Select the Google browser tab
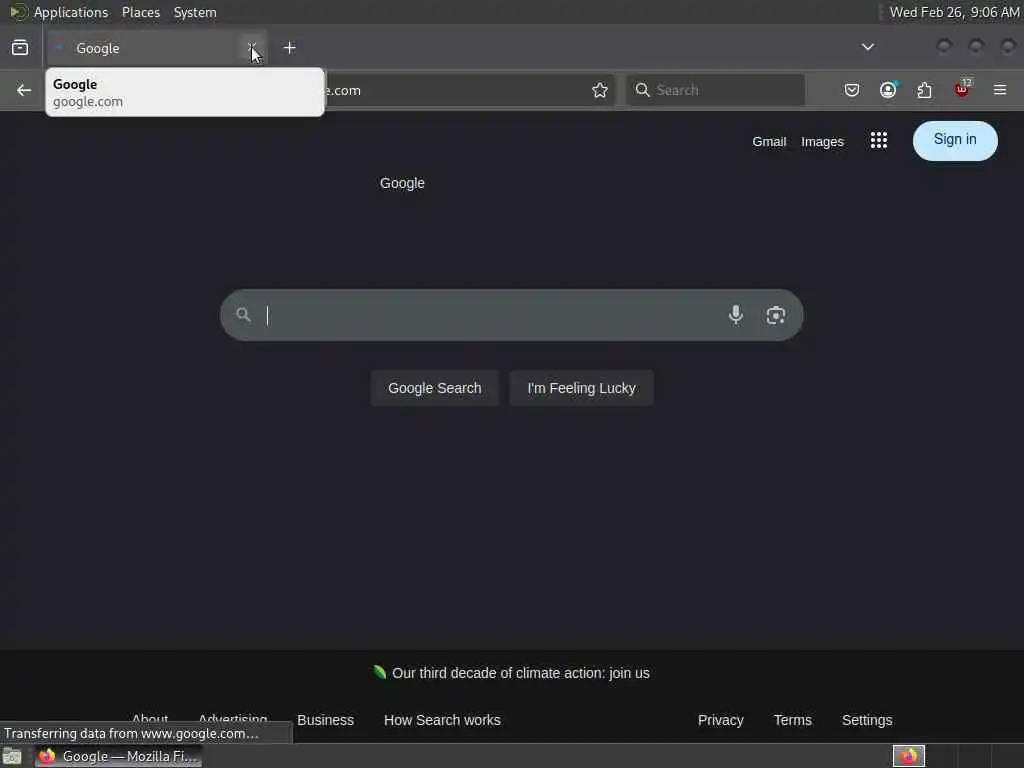This screenshot has width=1024, height=768. pyautogui.click(x=157, y=48)
